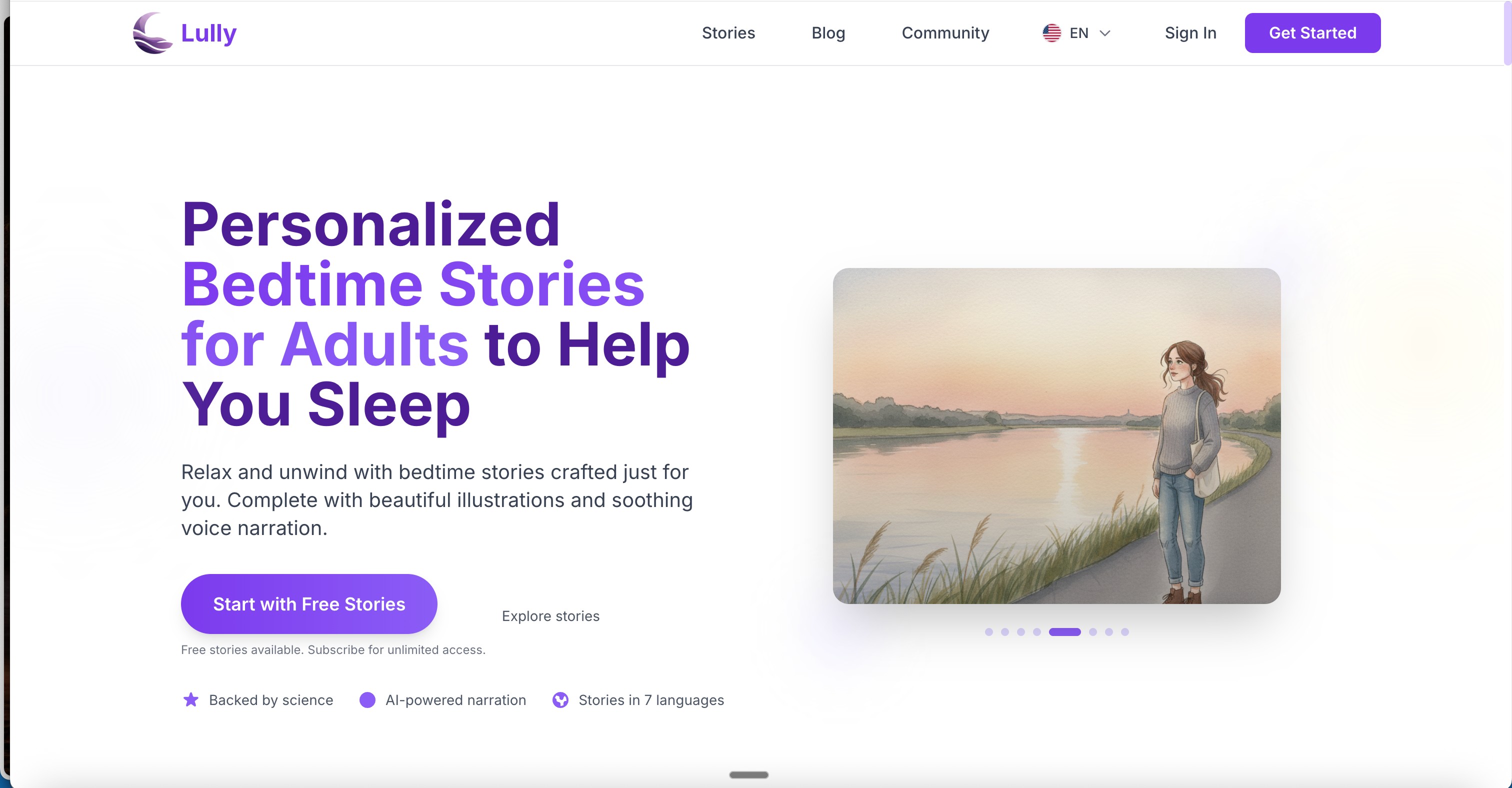Open the Stories menu item
Image resolution: width=1512 pixels, height=788 pixels.
[728, 33]
